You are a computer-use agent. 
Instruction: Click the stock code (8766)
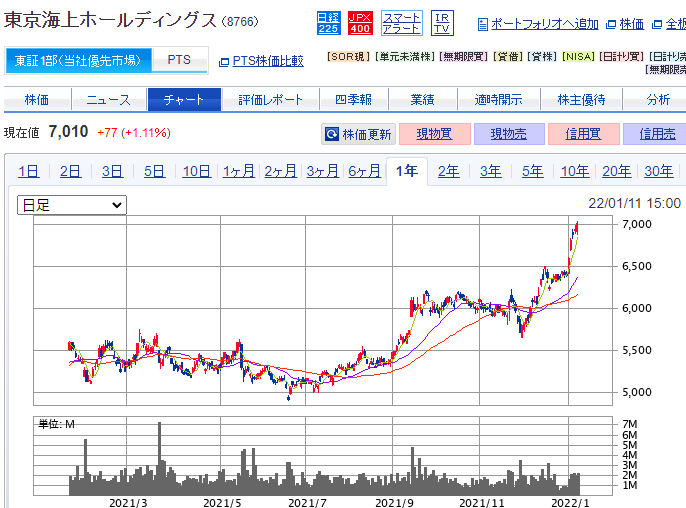coord(240,21)
